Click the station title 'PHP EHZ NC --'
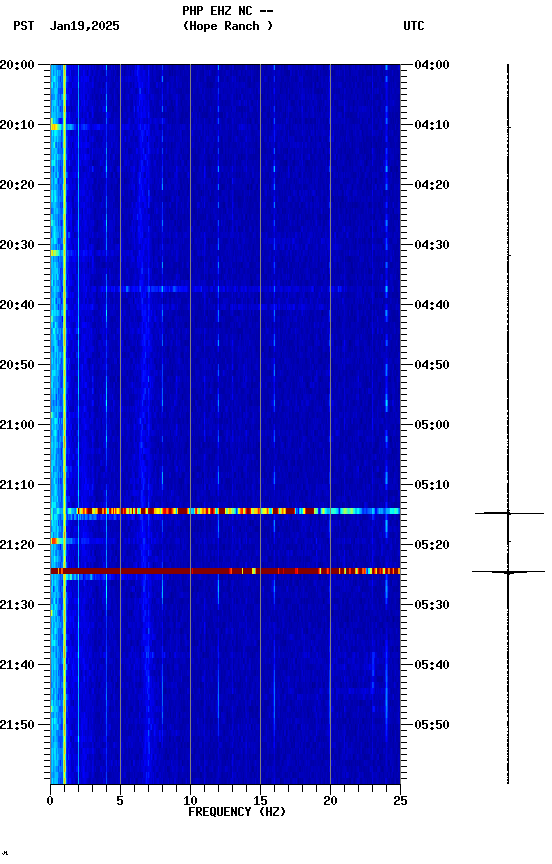 click(228, 10)
